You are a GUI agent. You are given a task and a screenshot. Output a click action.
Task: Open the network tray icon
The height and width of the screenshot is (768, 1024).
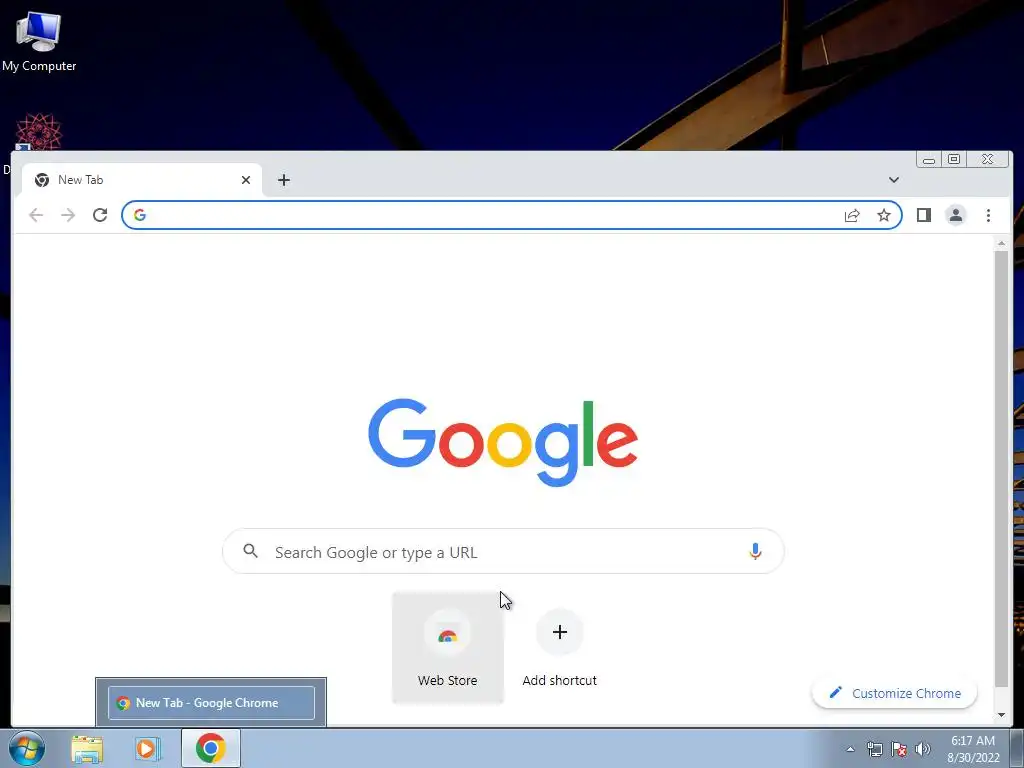[874, 749]
